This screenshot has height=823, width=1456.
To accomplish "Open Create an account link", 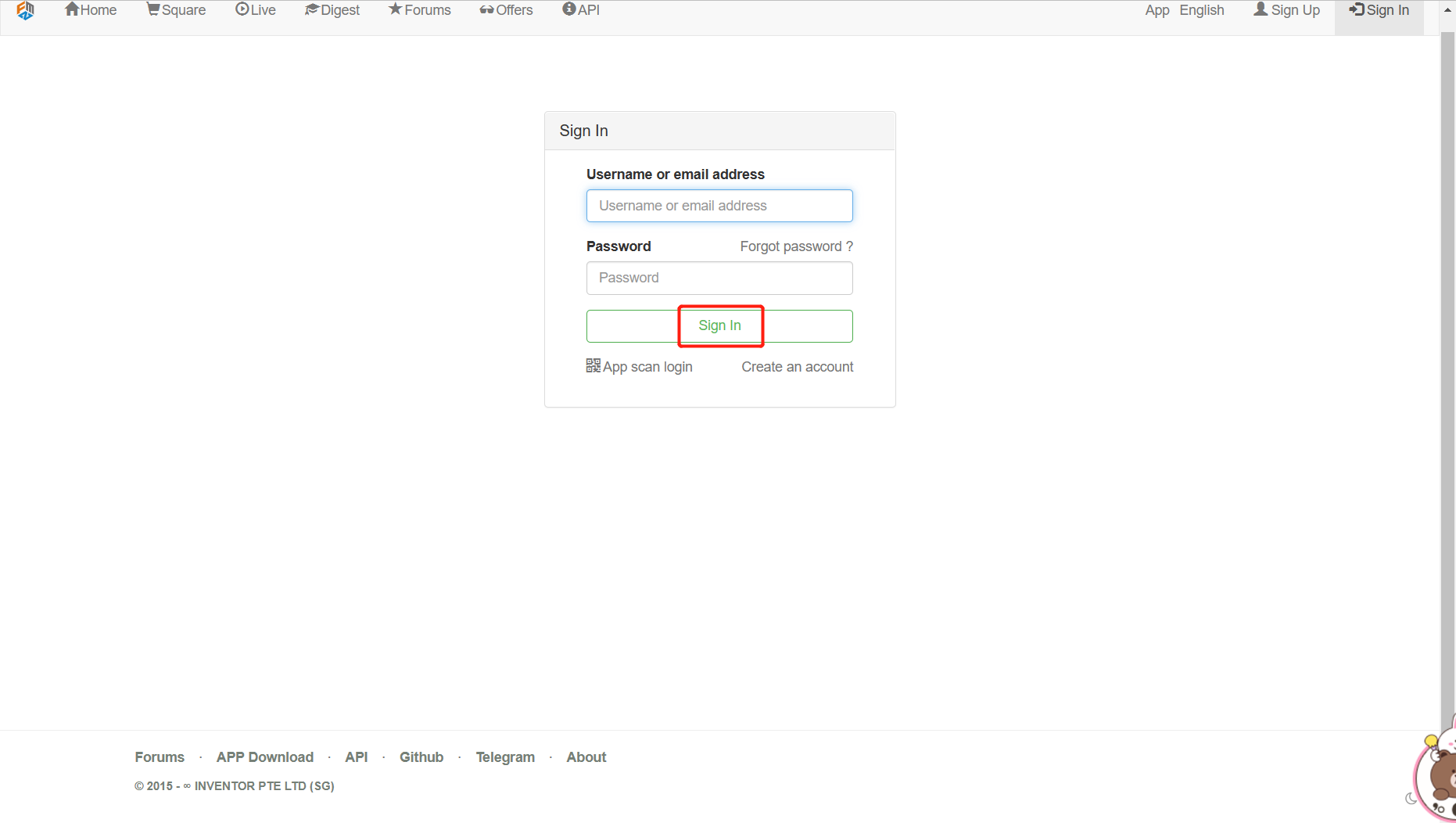I will (798, 367).
